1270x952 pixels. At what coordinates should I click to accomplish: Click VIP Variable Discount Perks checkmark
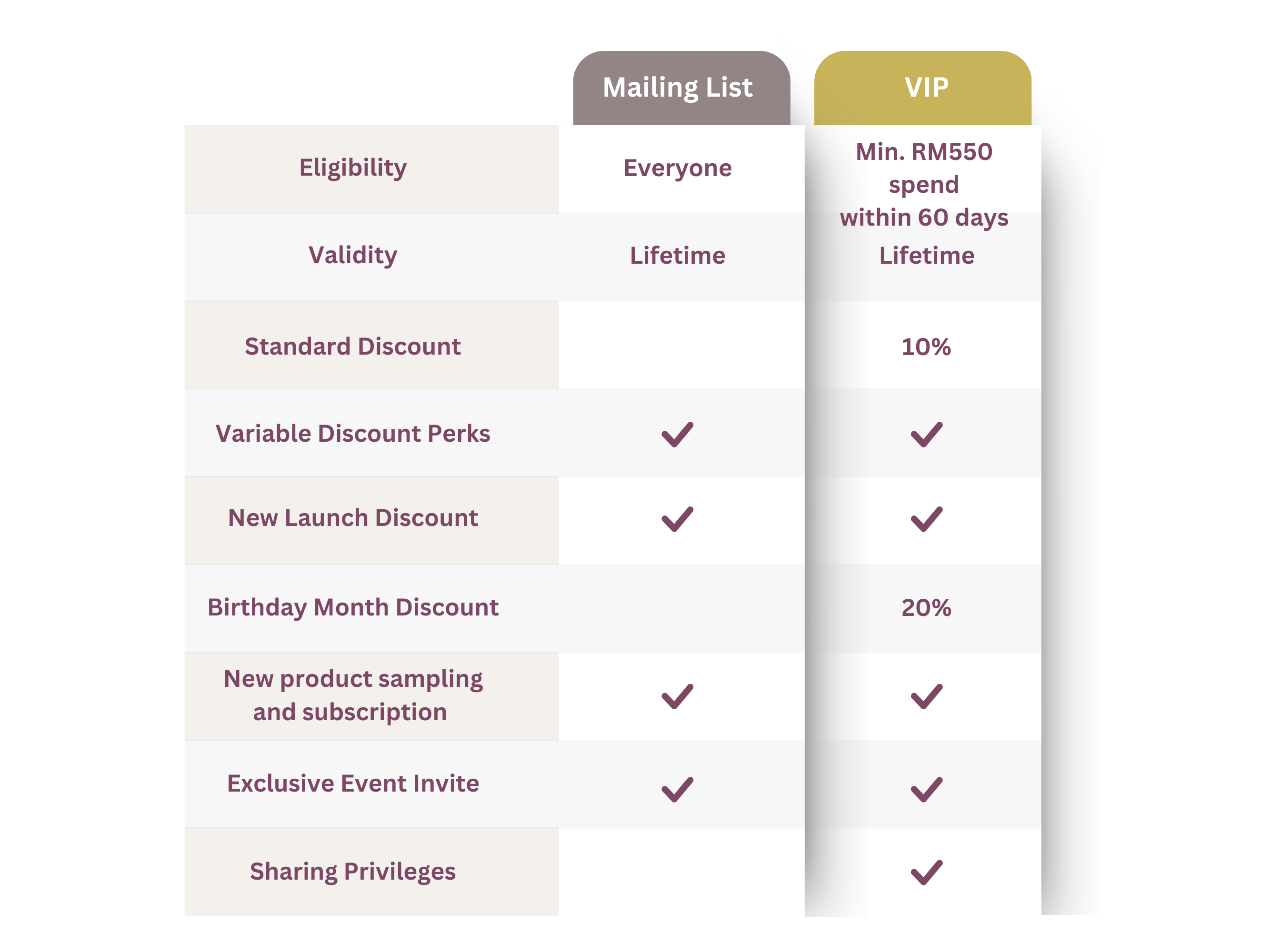click(927, 435)
